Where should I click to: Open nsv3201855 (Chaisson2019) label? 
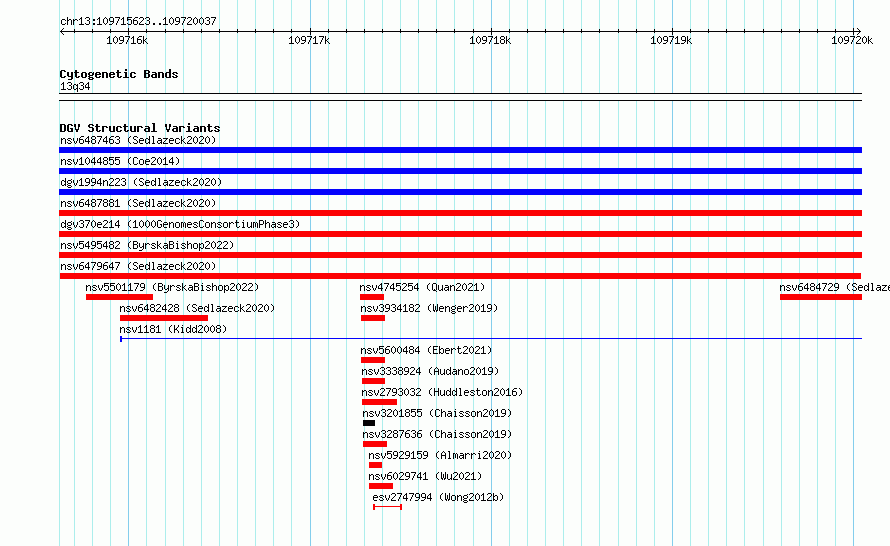point(437,413)
